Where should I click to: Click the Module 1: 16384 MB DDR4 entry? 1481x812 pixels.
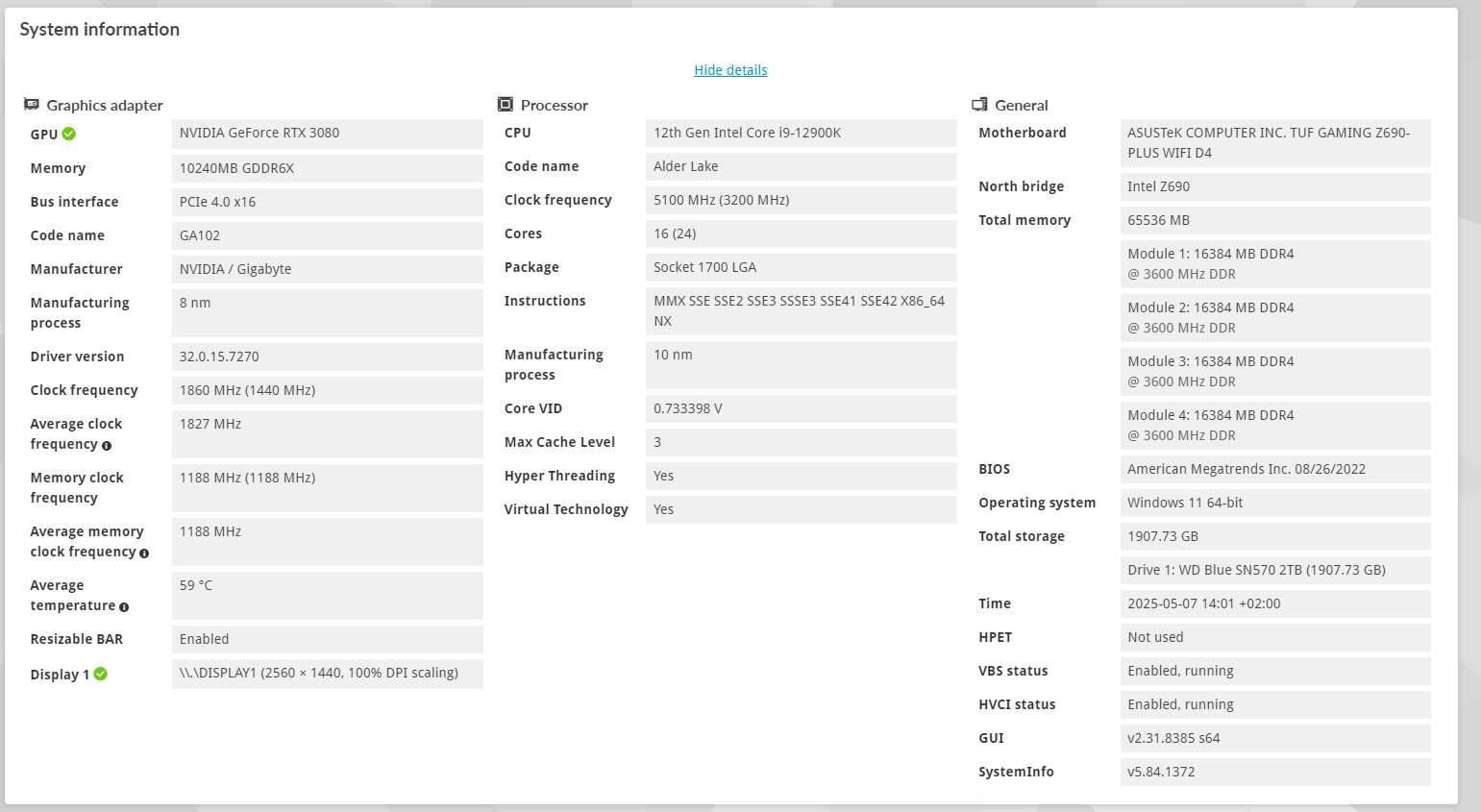1275,263
